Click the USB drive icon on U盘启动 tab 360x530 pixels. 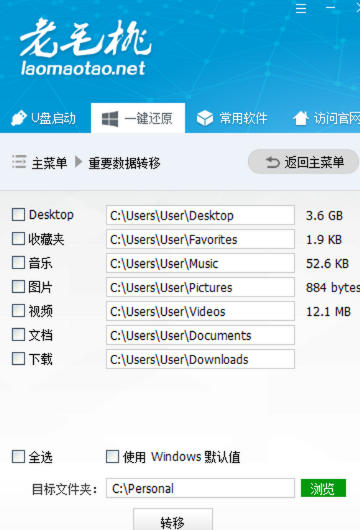point(19,118)
